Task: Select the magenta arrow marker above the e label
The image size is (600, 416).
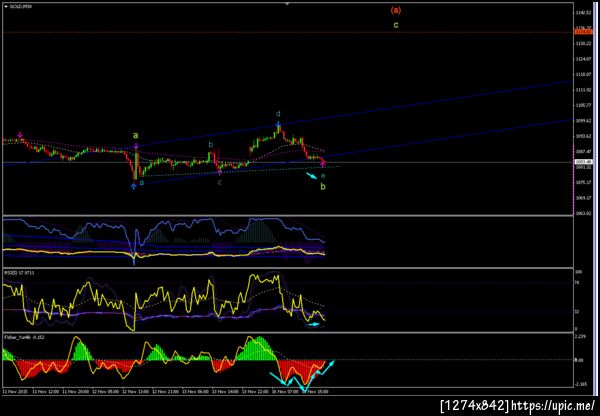Action: (x=323, y=164)
